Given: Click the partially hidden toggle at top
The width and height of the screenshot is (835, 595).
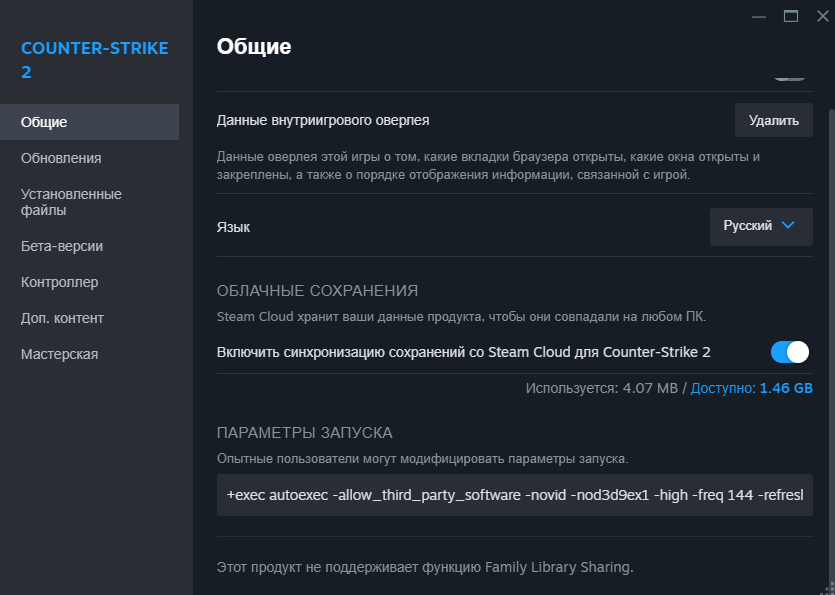Looking at the screenshot, I should [790, 78].
